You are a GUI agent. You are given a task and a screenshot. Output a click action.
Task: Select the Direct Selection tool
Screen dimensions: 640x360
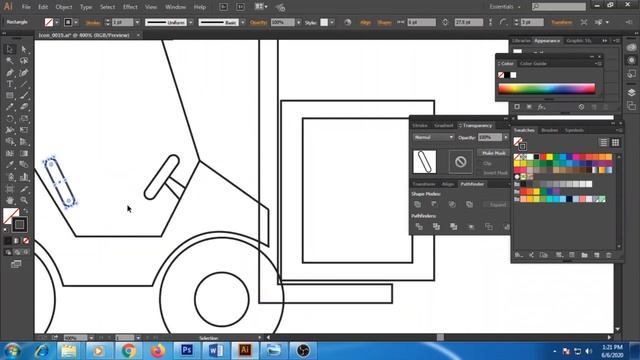click(x=24, y=49)
